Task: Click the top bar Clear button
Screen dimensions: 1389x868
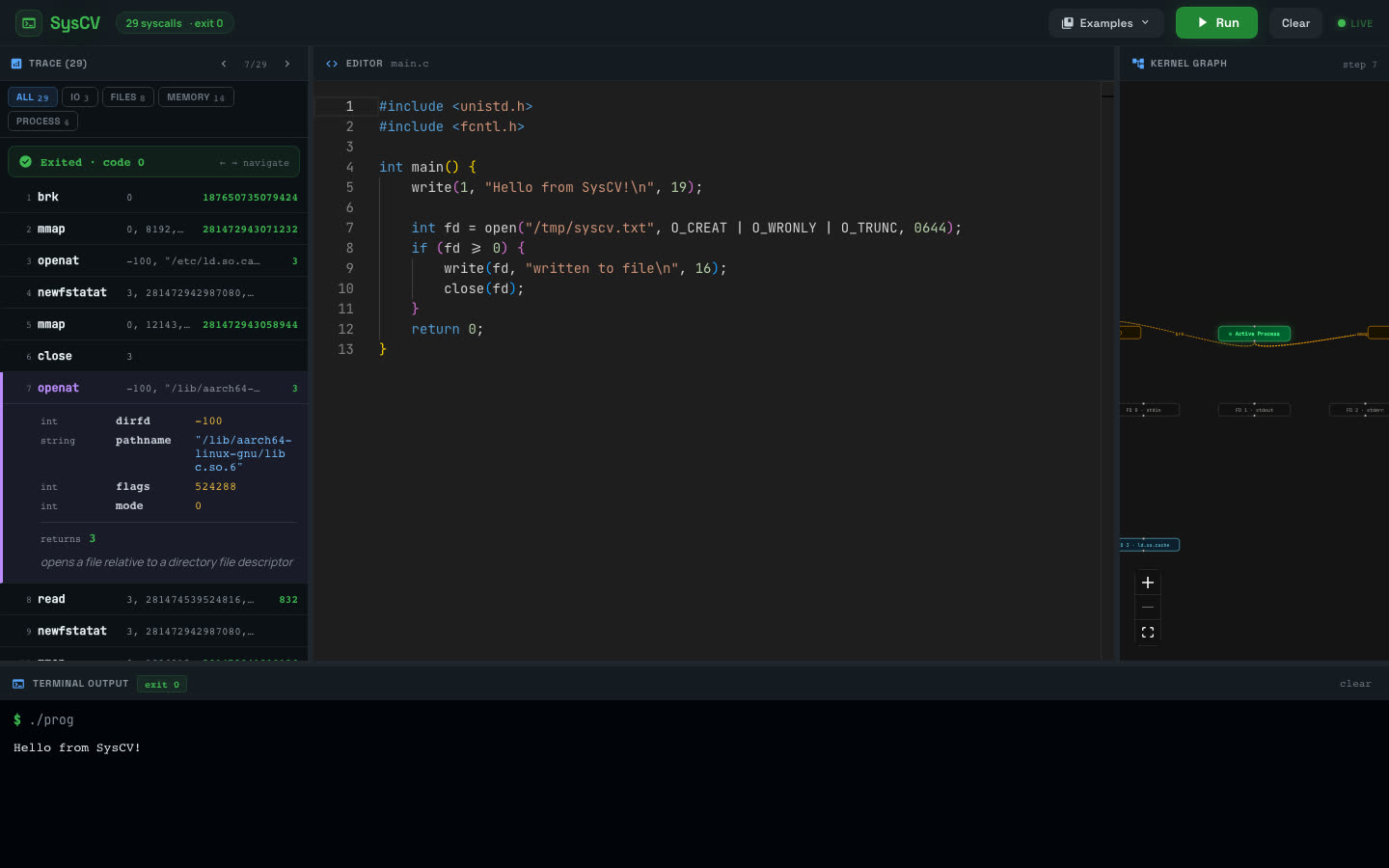Action: (x=1295, y=23)
